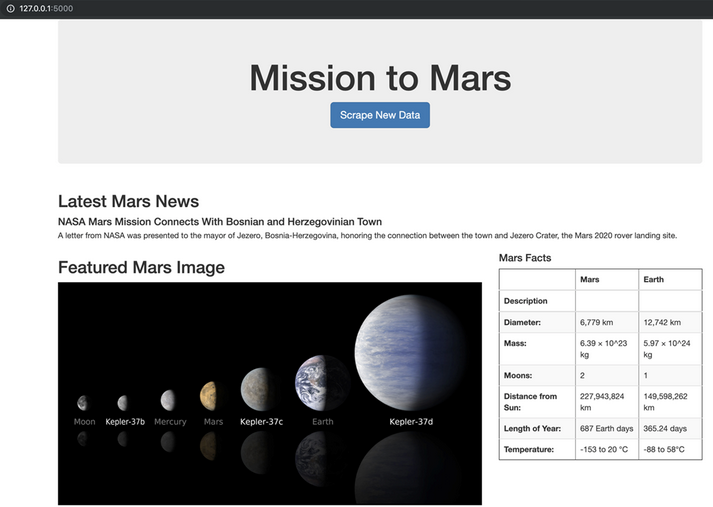This screenshot has width=713, height=507.
Task: Select the Mars moons value 2
Action: [607, 376]
